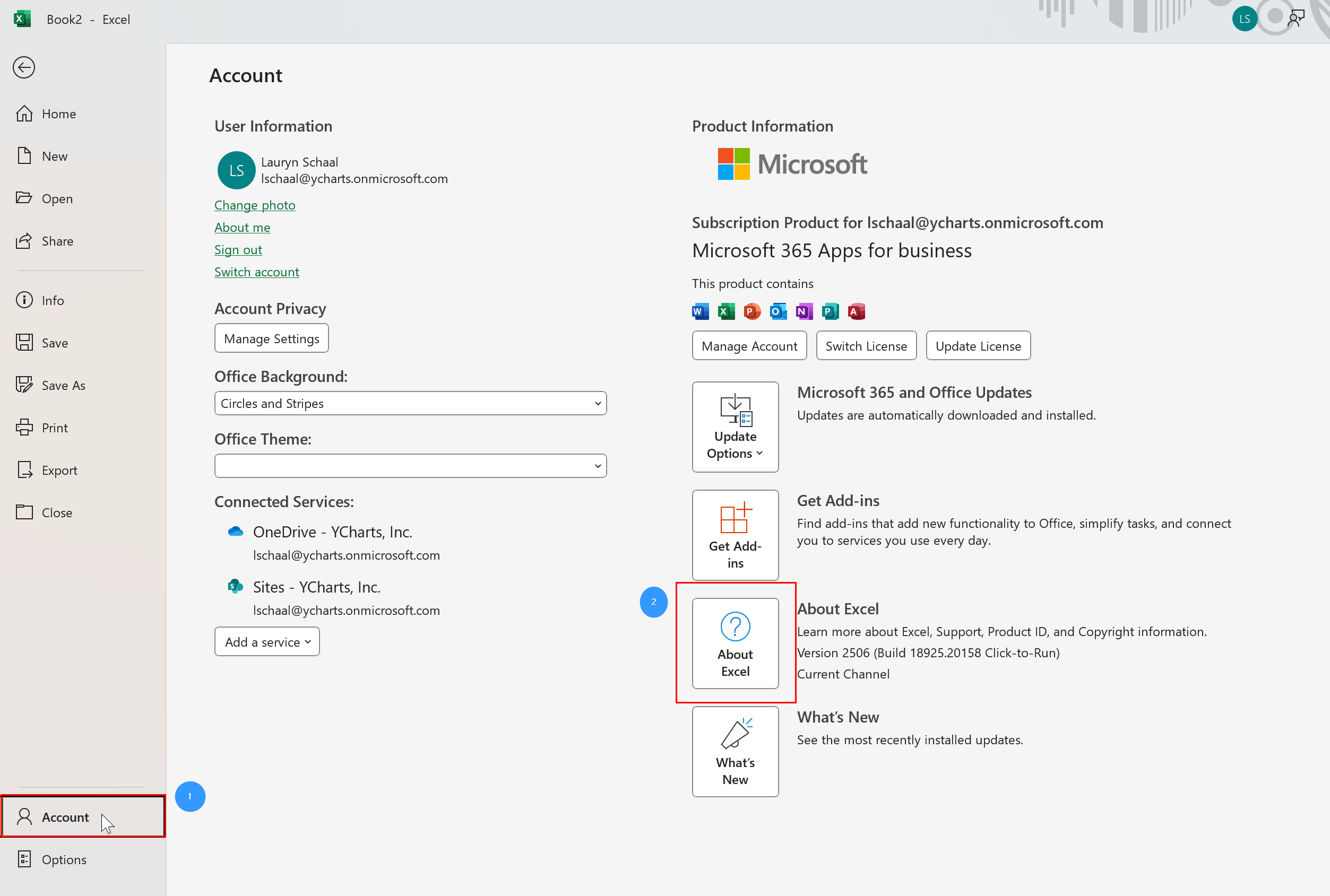Screen dimensions: 1330x896
Task: Click 'OneDrive - YCharts, Inc.' service entry
Action: tap(333, 532)
